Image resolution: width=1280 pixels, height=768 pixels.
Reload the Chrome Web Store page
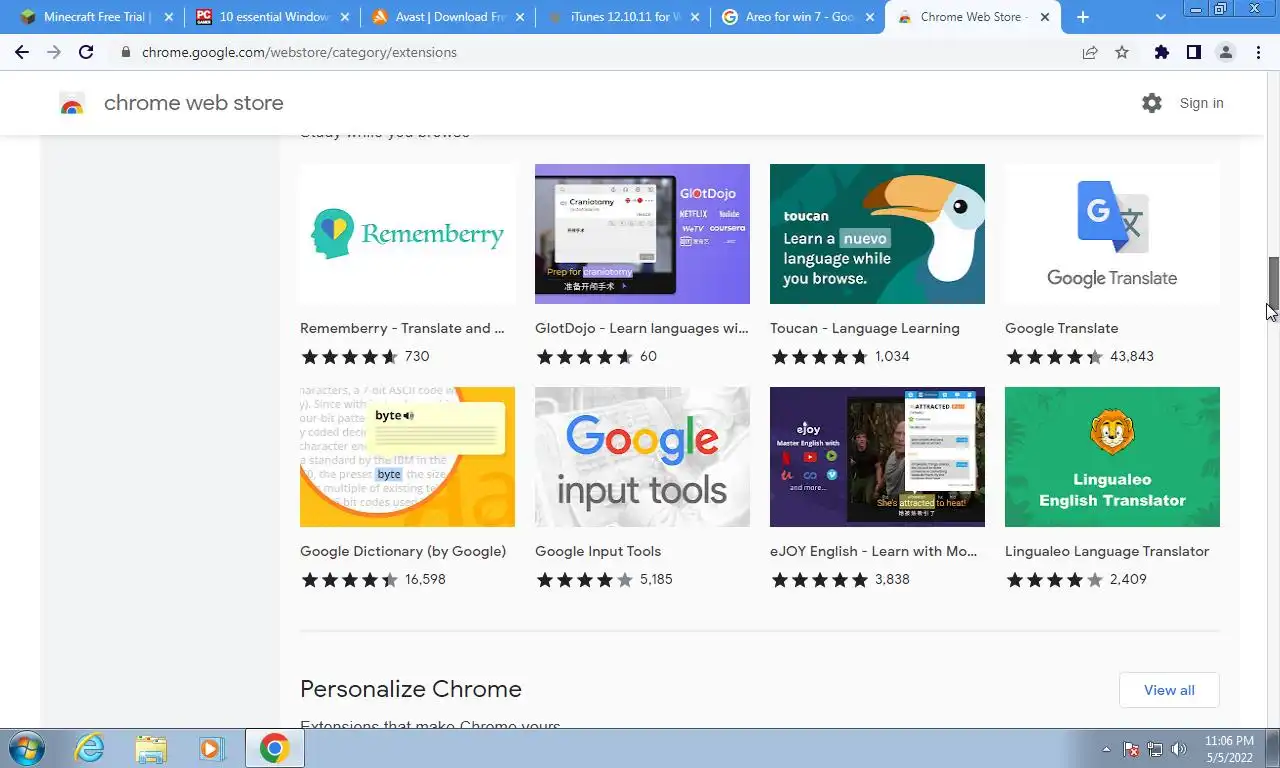point(86,52)
